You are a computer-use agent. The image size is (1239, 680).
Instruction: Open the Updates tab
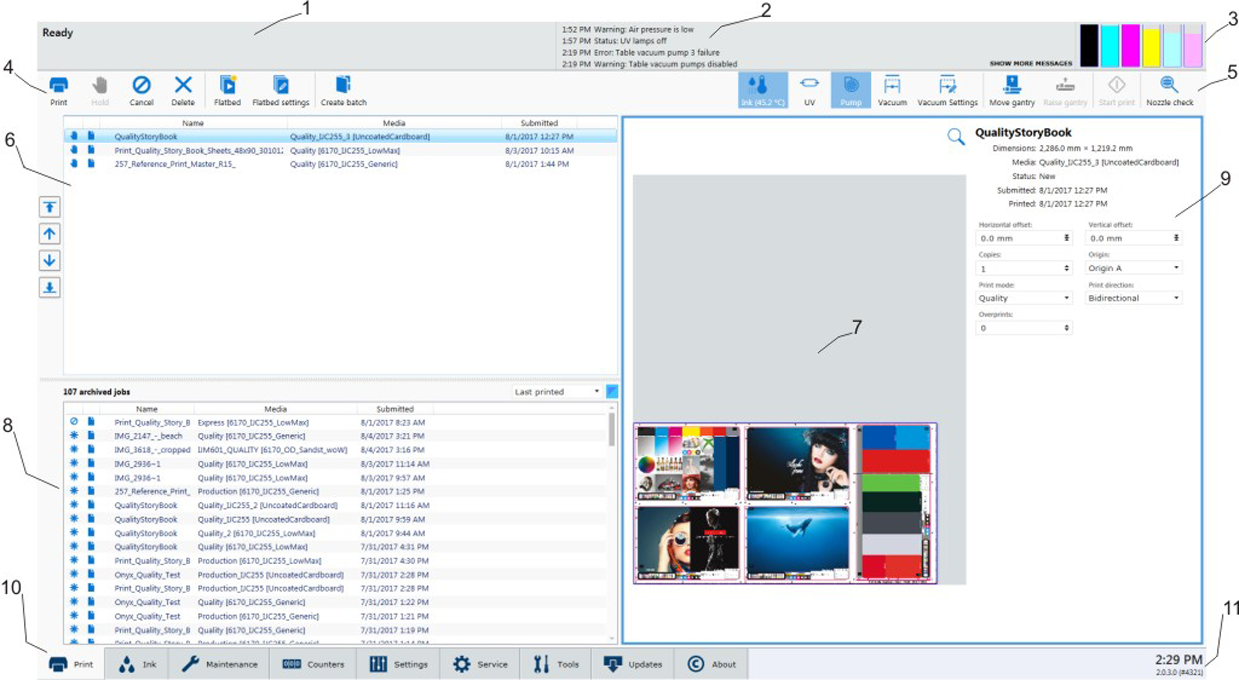(x=632, y=664)
